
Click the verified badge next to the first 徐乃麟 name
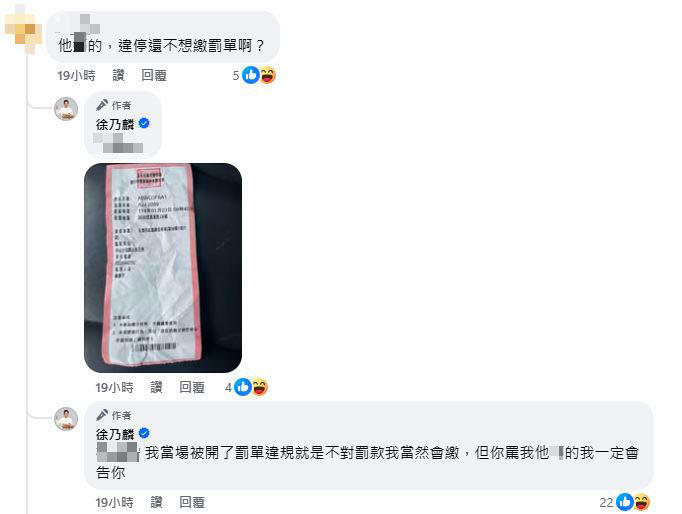coord(144,124)
